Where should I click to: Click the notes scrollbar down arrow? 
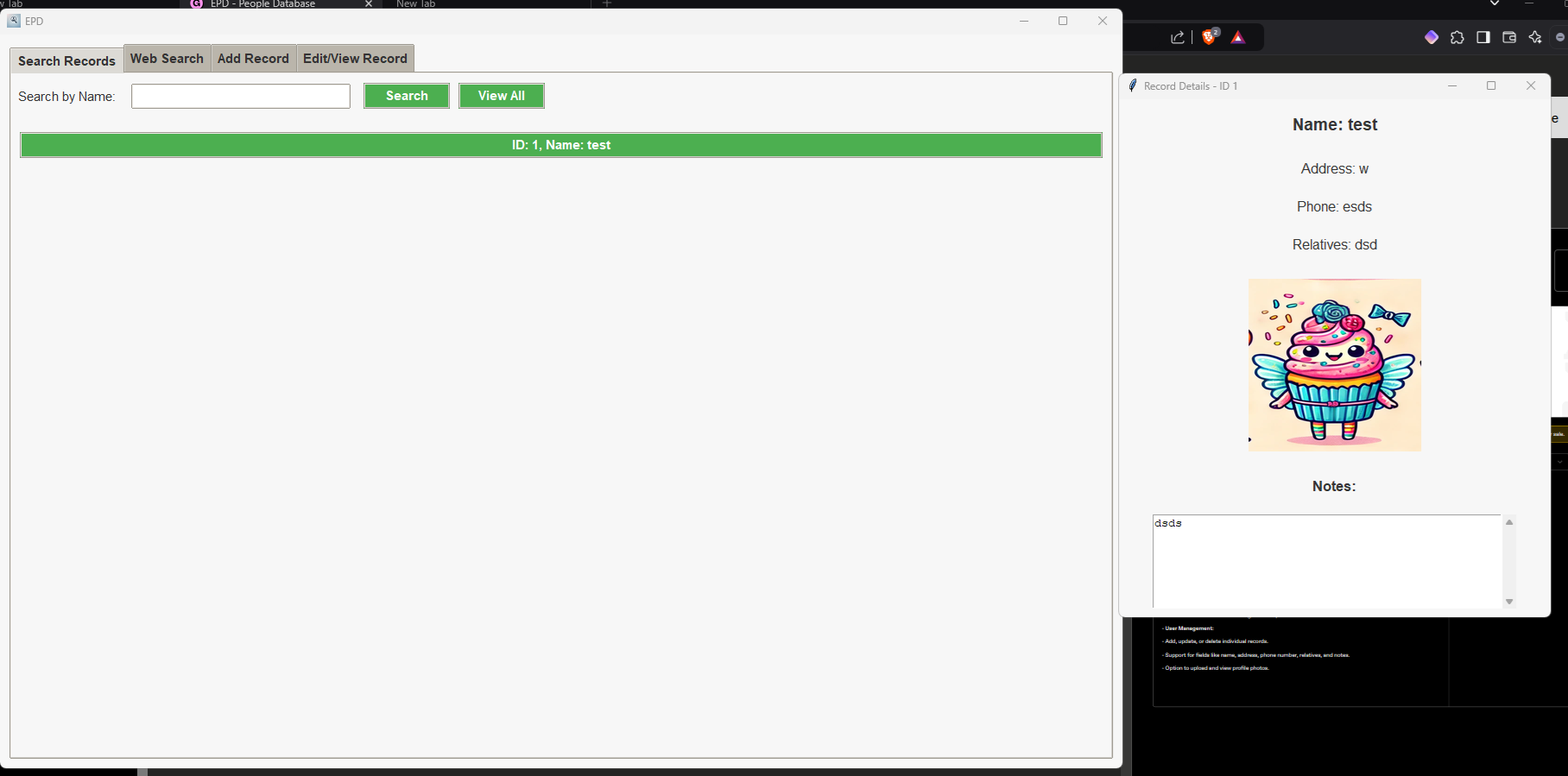1509,602
